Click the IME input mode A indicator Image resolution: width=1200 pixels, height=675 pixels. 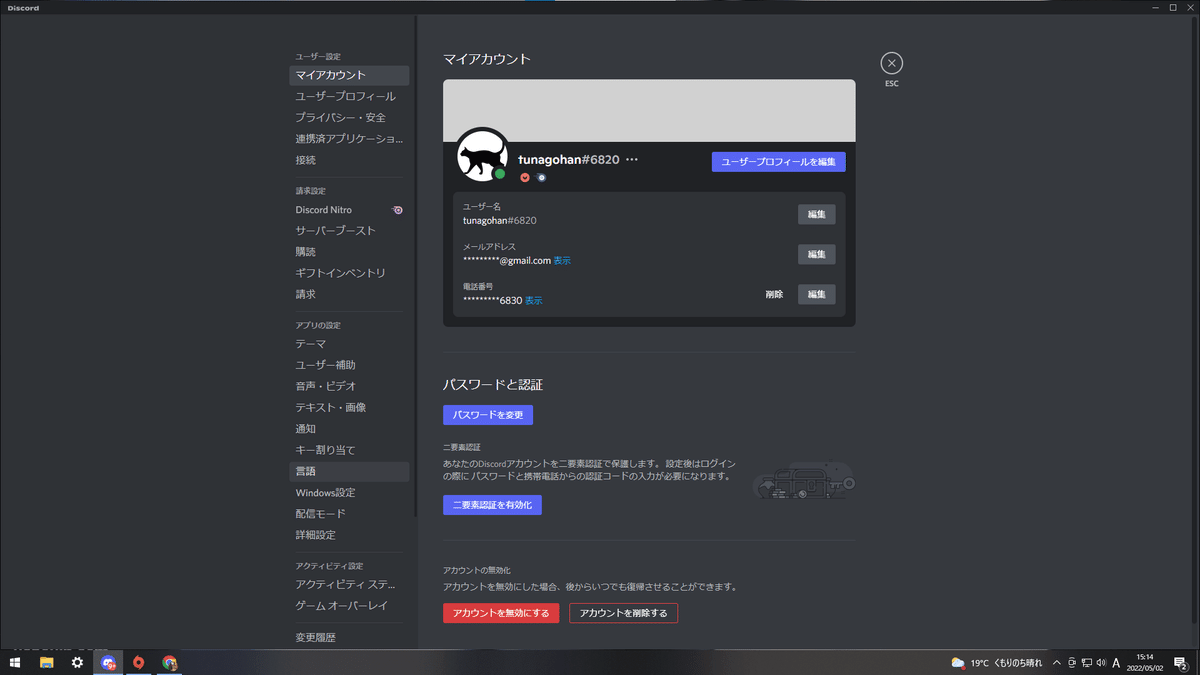click(1115, 662)
